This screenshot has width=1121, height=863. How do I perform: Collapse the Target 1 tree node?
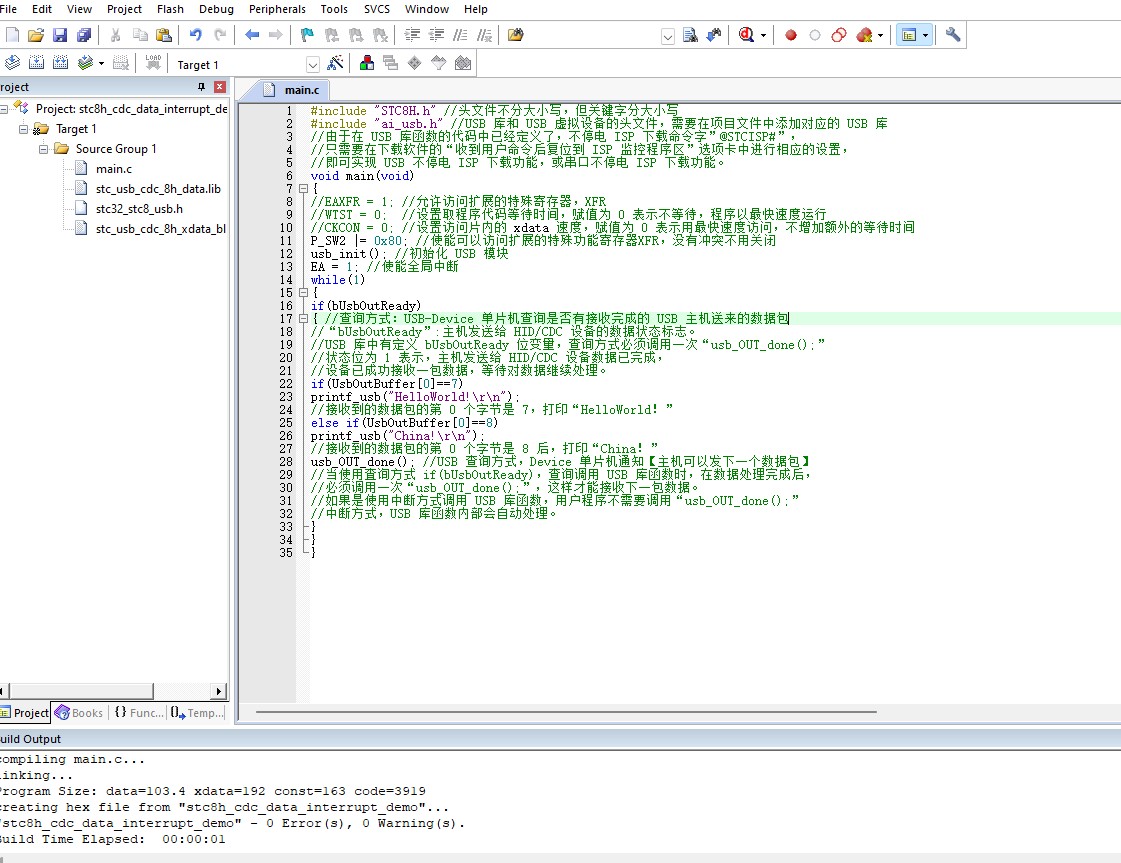click(24, 129)
